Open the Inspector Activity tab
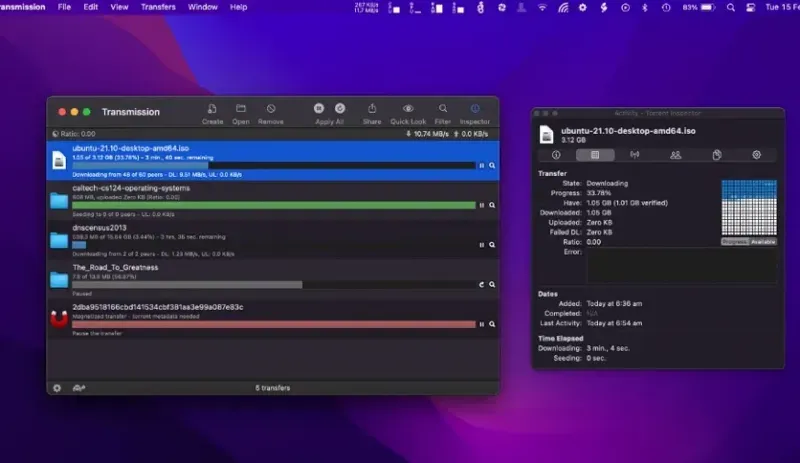Image resolution: width=800 pixels, height=463 pixels. 595,155
